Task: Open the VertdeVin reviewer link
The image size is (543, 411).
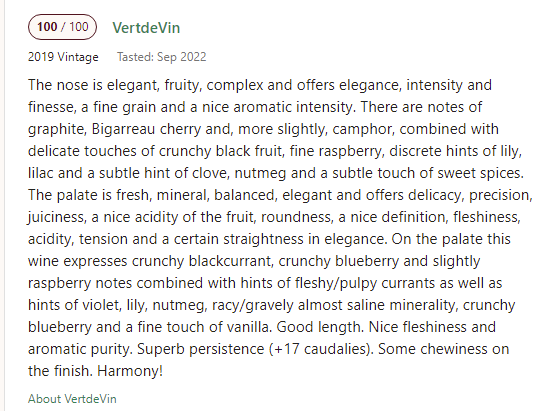Action: [x=146, y=28]
